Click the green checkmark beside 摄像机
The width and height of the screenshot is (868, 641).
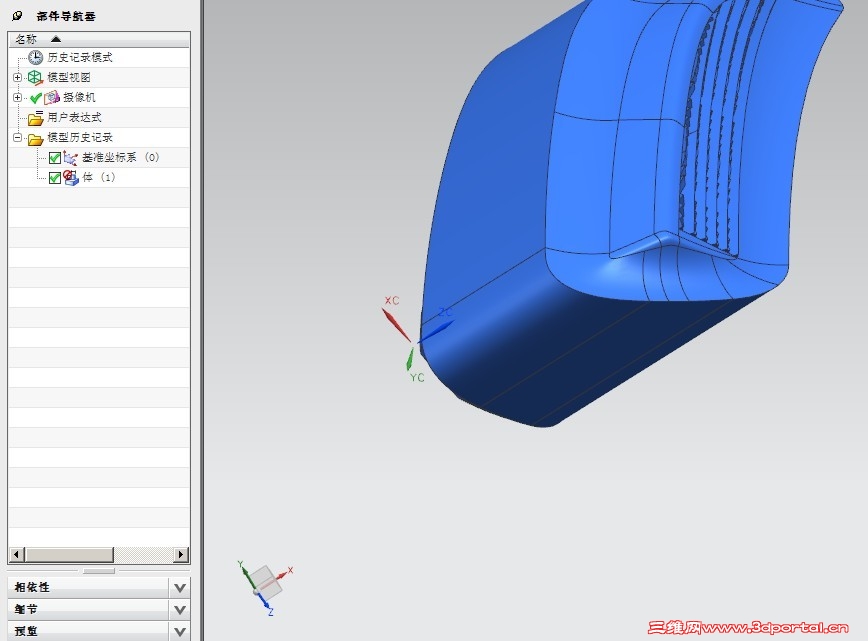pyautogui.click(x=36, y=98)
